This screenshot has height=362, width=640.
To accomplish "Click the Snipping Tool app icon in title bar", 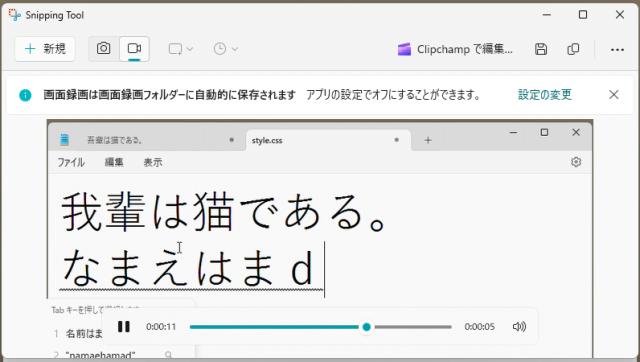I will point(15,15).
